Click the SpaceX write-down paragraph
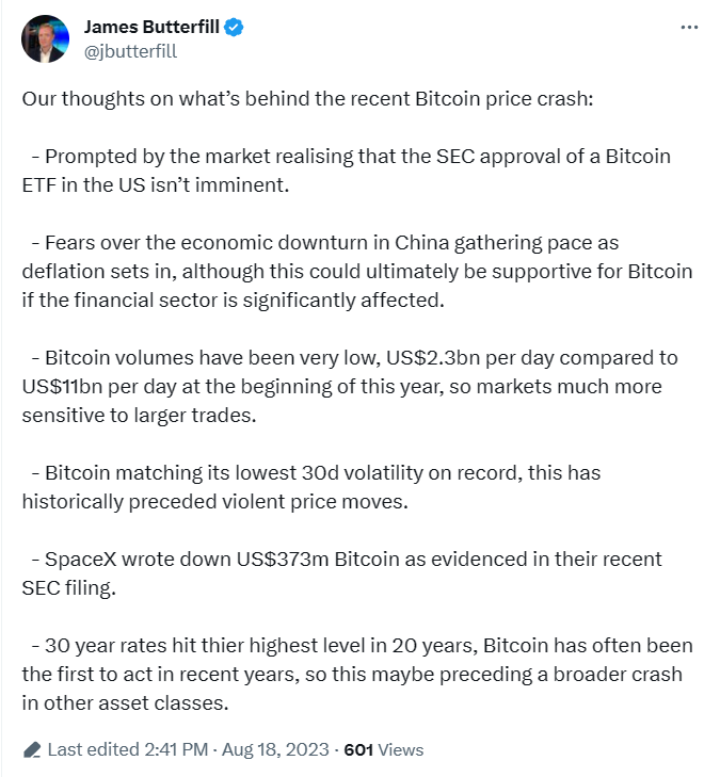 coord(340,573)
